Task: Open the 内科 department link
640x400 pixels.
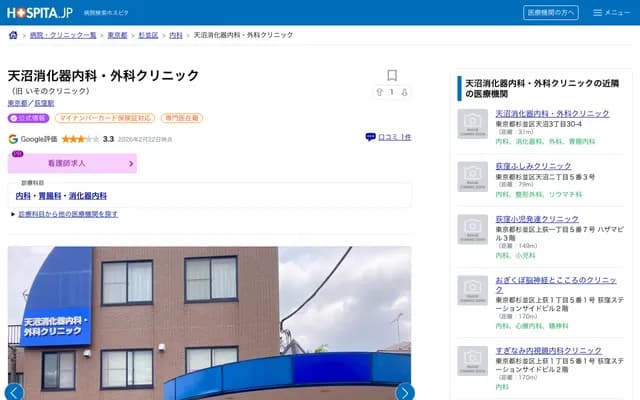Action: [x=23, y=196]
